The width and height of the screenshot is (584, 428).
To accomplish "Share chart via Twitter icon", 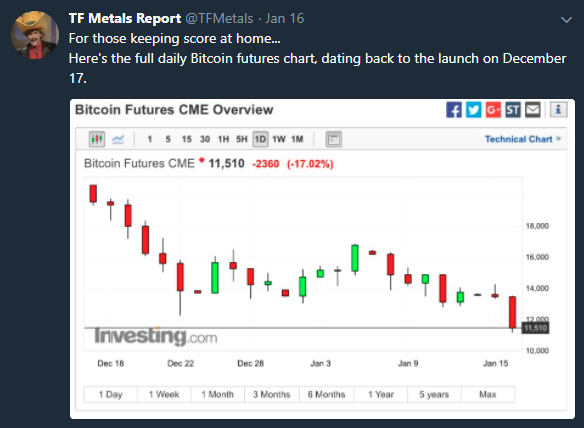I will (474, 110).
